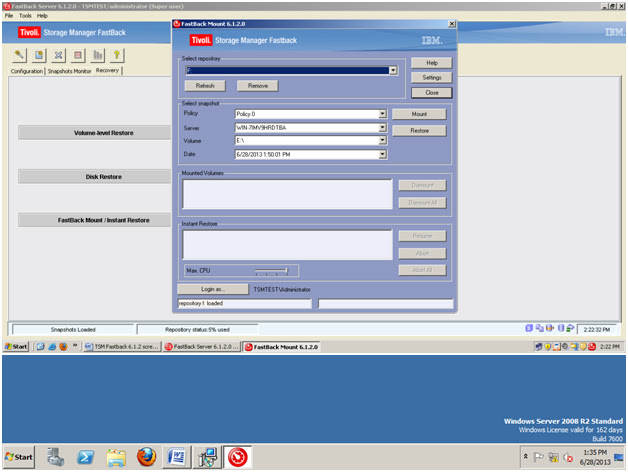Click the last status icon before 2:22:32 PM
Viewport: 628px width, 472px height.
pos(570,328)
